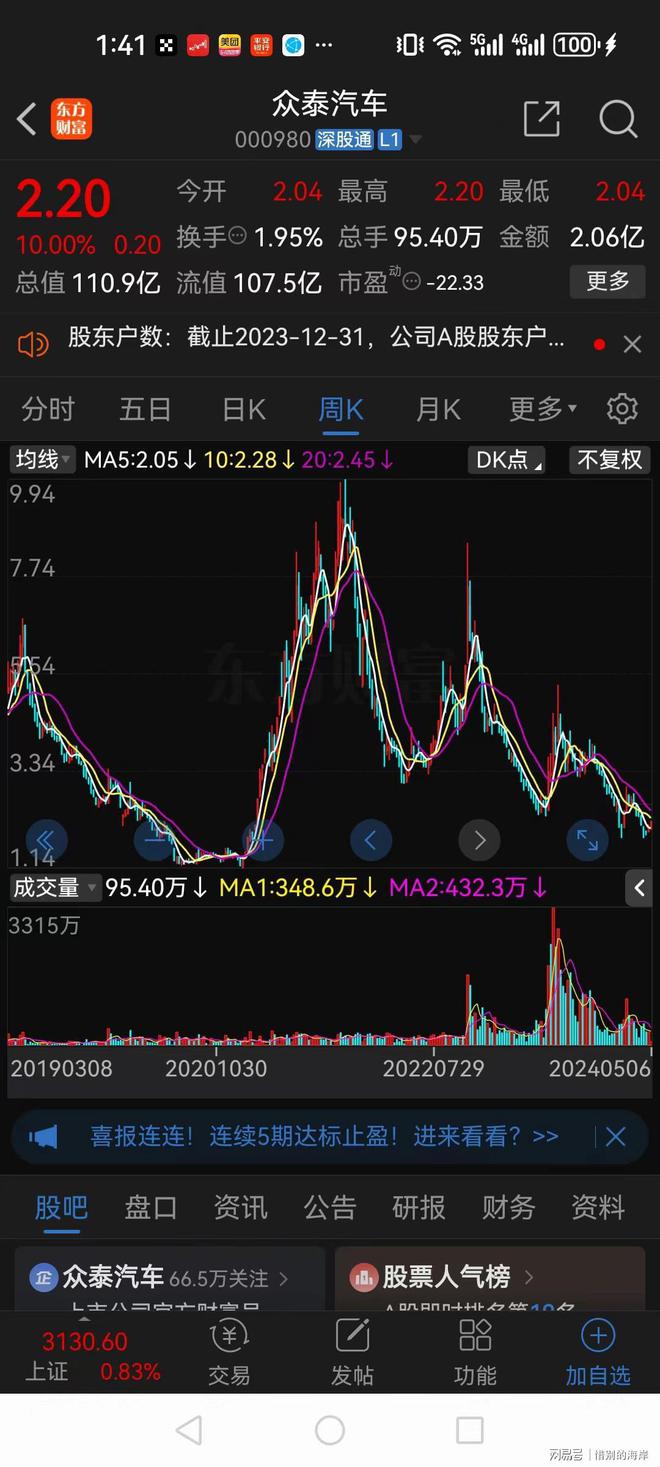Screen dimensions: 660x1467
Task: Open 喜报连连 promo link
Action: pos(324,1136)
